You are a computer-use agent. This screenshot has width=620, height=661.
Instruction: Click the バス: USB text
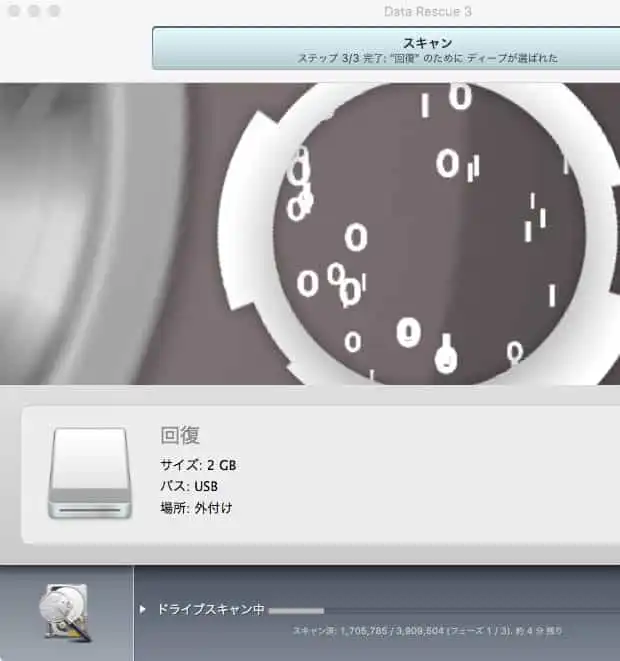click(189, 486)
